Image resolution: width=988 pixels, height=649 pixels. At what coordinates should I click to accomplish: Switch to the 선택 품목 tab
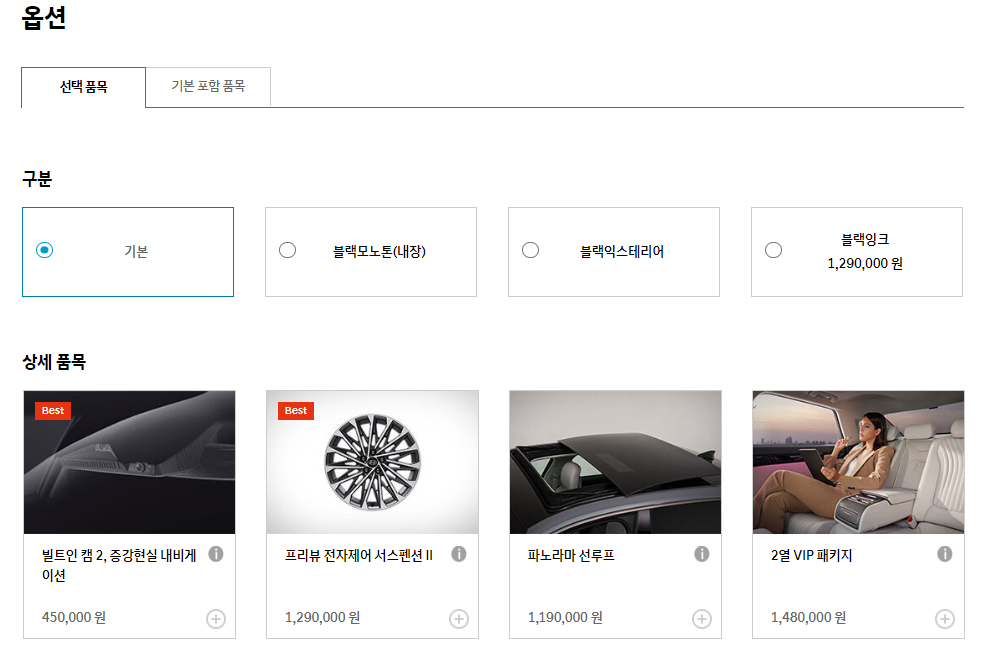[x=83, y=87]
